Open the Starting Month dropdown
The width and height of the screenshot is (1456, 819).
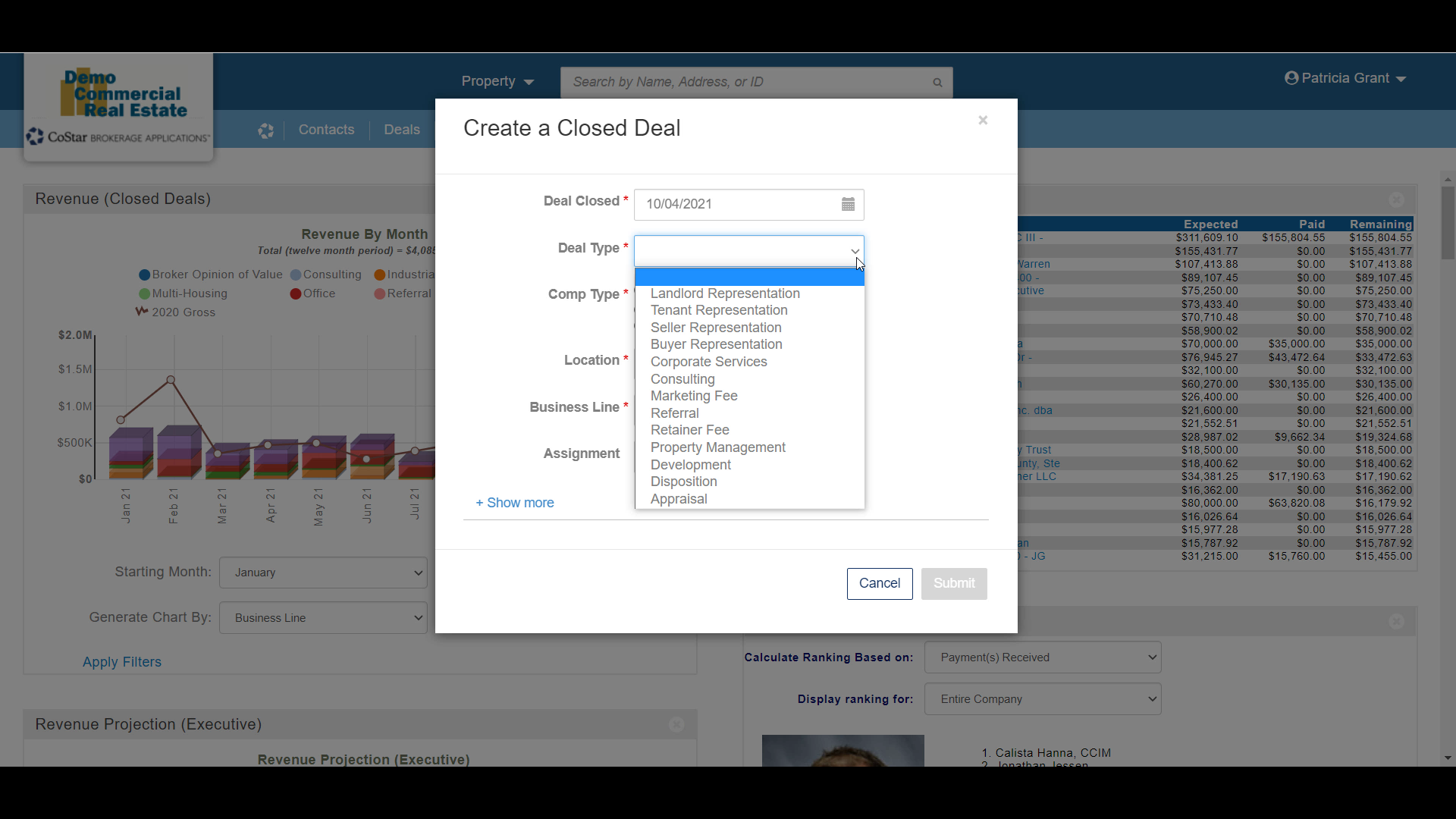(323, 573)
